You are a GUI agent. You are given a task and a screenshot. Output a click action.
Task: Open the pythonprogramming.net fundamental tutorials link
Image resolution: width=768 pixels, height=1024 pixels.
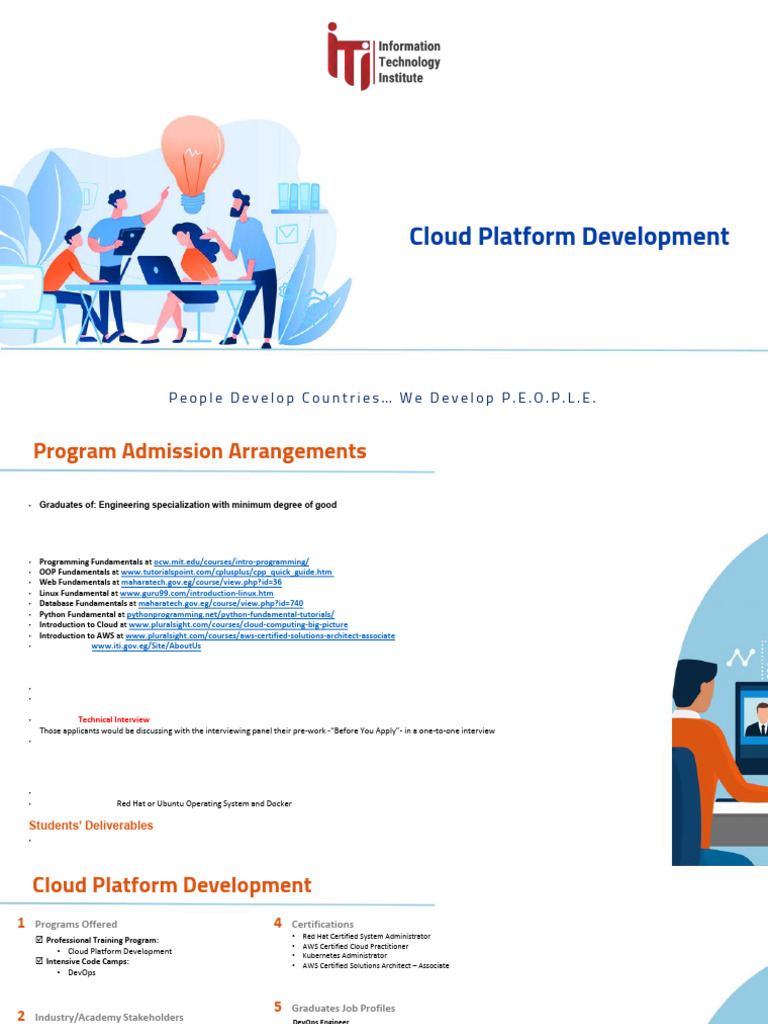pos(231,615)
